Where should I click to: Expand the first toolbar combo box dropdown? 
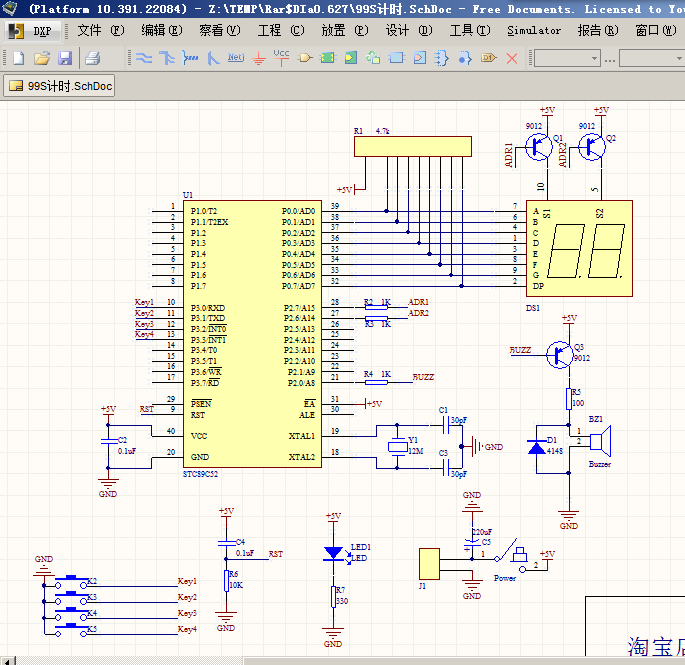click(595, 58)
